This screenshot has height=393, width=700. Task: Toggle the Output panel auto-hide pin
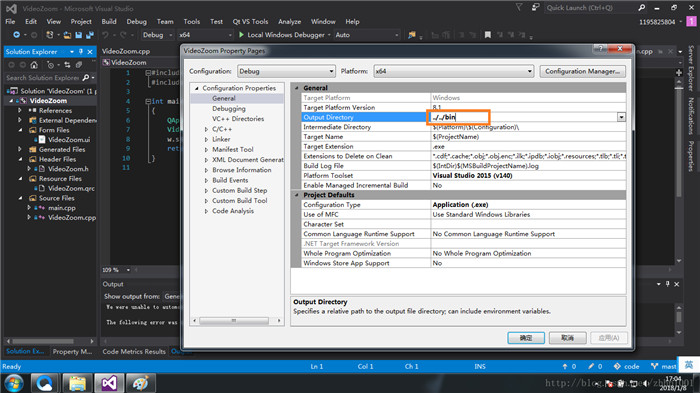(x=668, y=284)
